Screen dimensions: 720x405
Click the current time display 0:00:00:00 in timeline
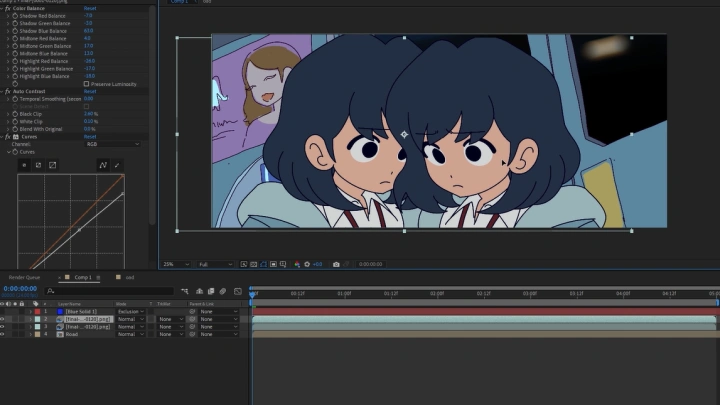20,289
